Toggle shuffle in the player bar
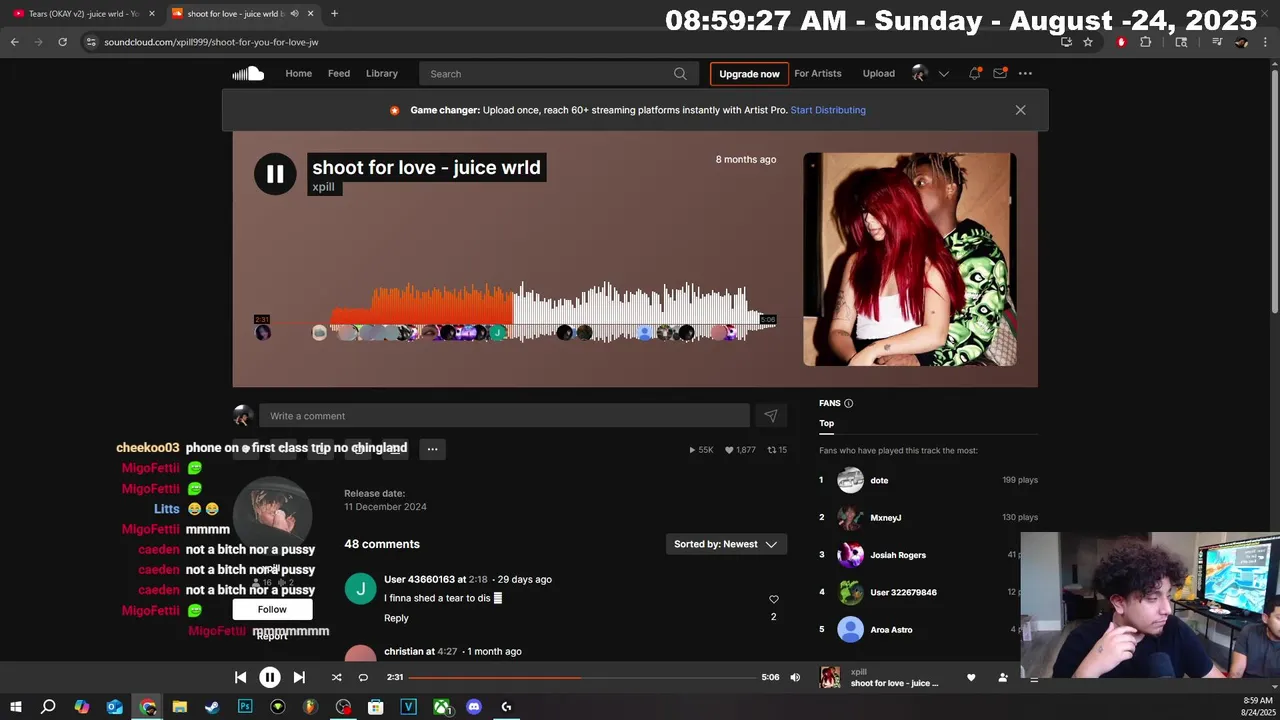This screenshot has width=1280, height=720. click(x=336, y=677)
